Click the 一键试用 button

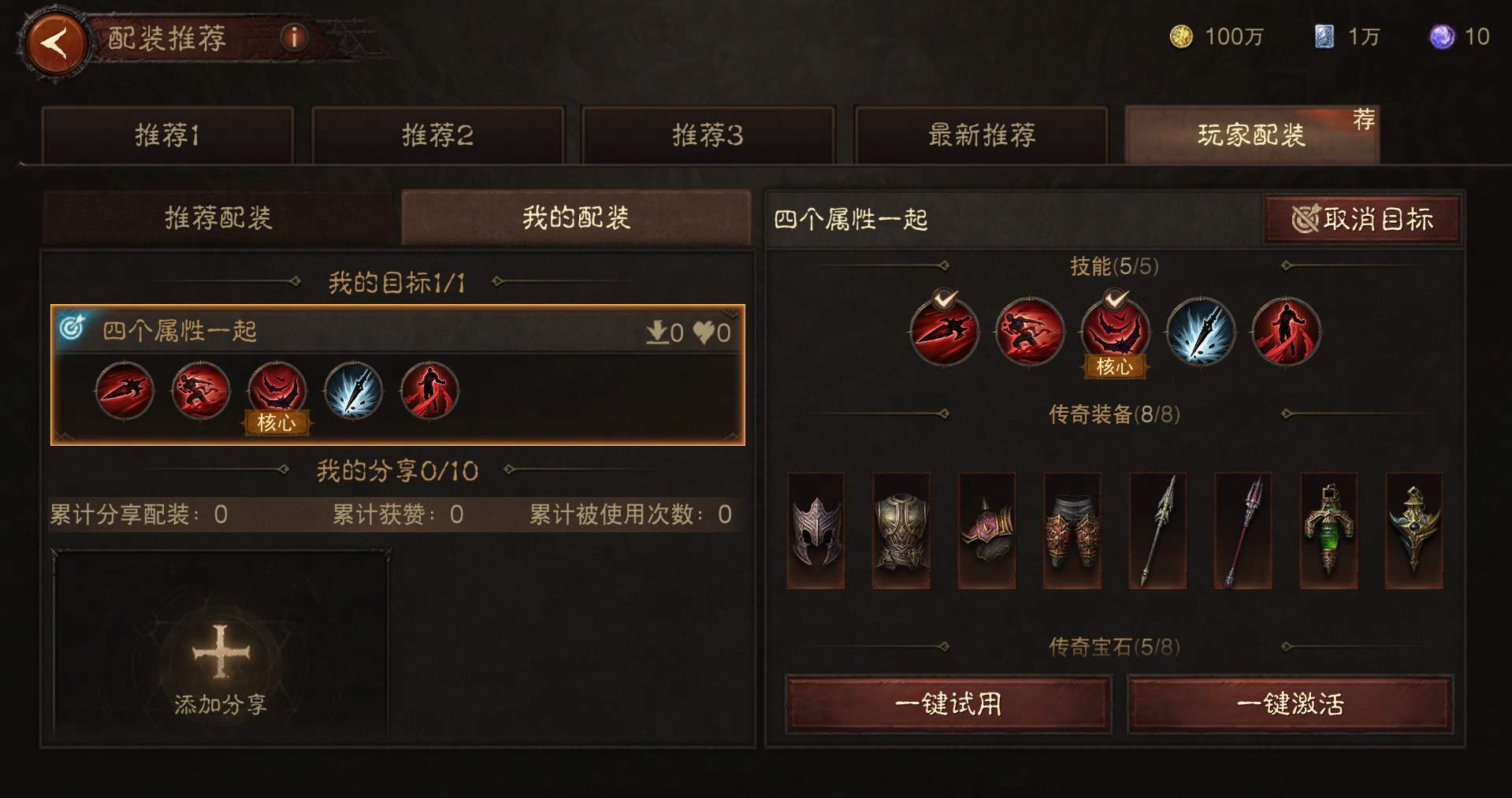click(x=949, y=703)
